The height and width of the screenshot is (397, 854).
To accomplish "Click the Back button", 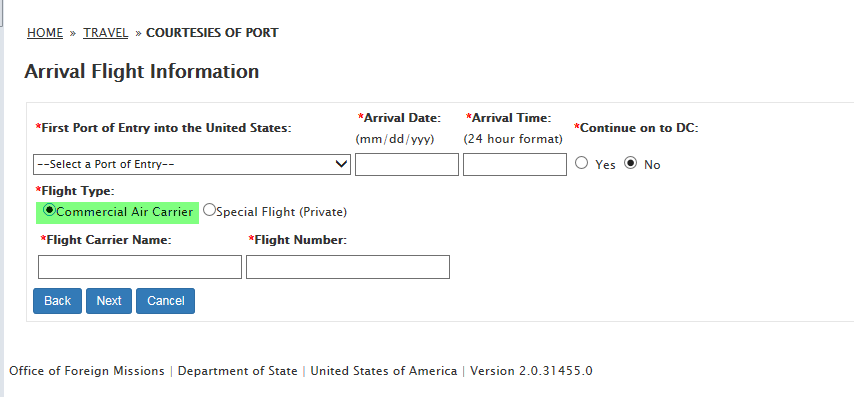I will pos(57,301).
